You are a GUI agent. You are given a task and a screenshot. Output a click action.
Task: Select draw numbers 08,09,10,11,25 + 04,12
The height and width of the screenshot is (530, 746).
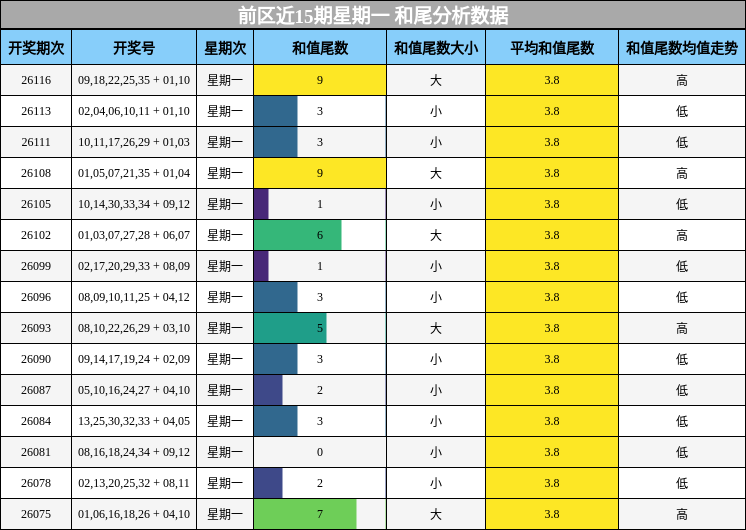click(x=134, y=297)
